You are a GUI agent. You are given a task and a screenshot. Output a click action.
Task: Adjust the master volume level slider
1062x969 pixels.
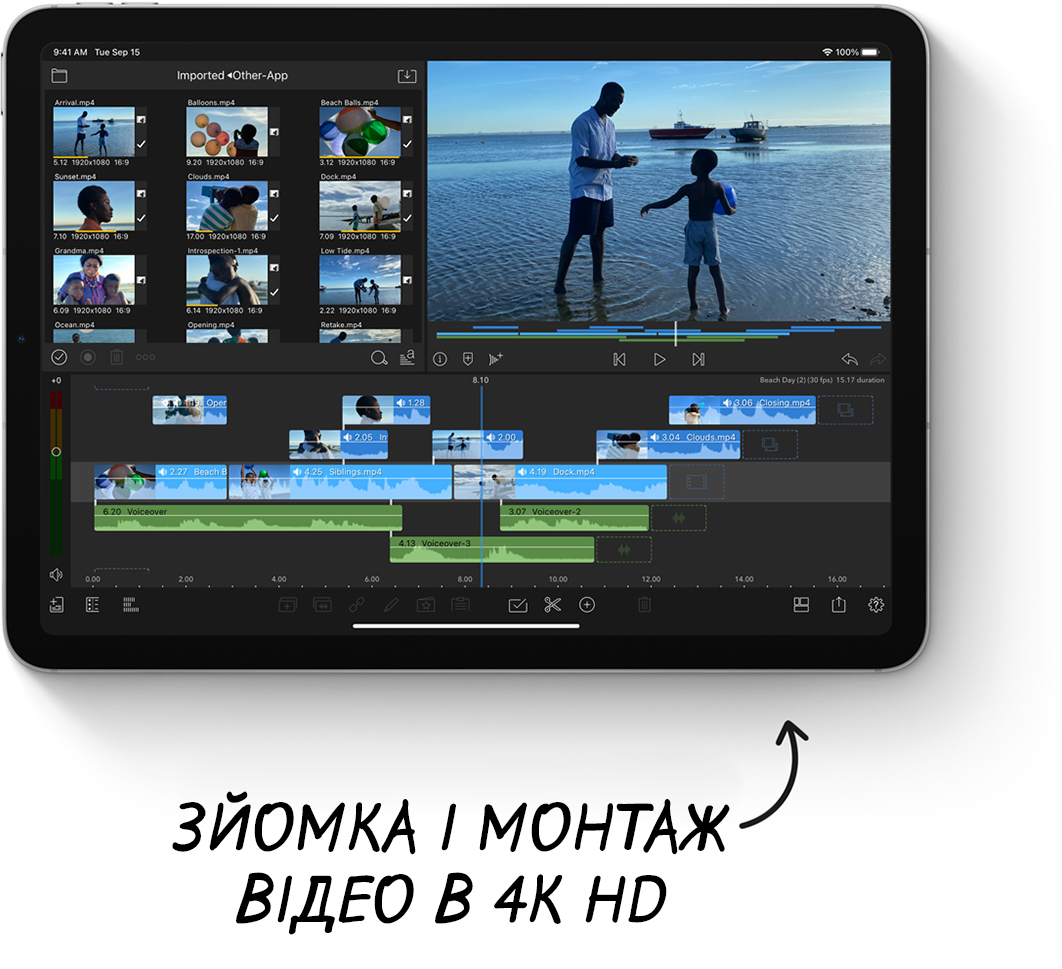tap(56, 451)
